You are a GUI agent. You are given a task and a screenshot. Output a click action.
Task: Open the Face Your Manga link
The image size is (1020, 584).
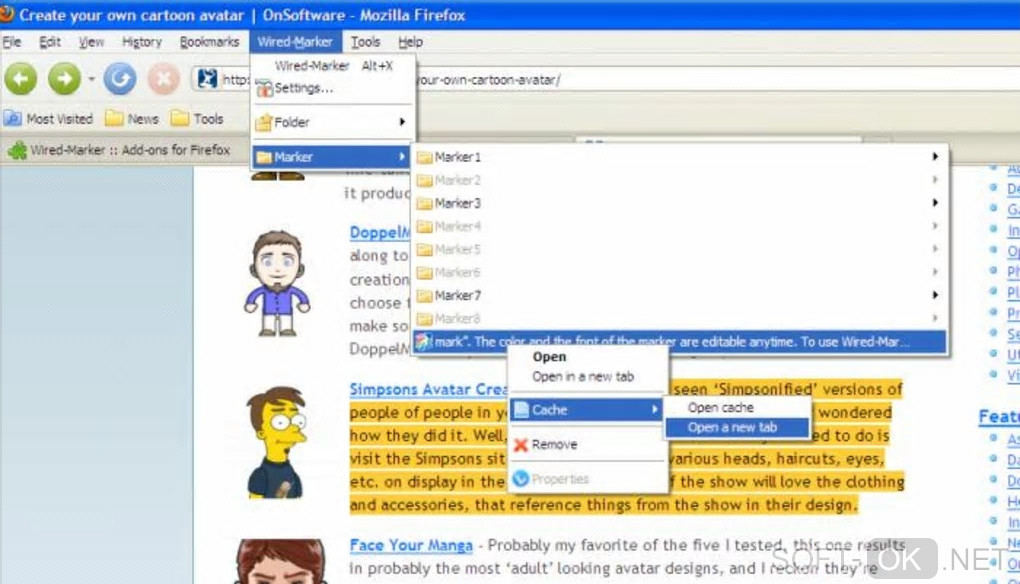click(x=410, y=546)
